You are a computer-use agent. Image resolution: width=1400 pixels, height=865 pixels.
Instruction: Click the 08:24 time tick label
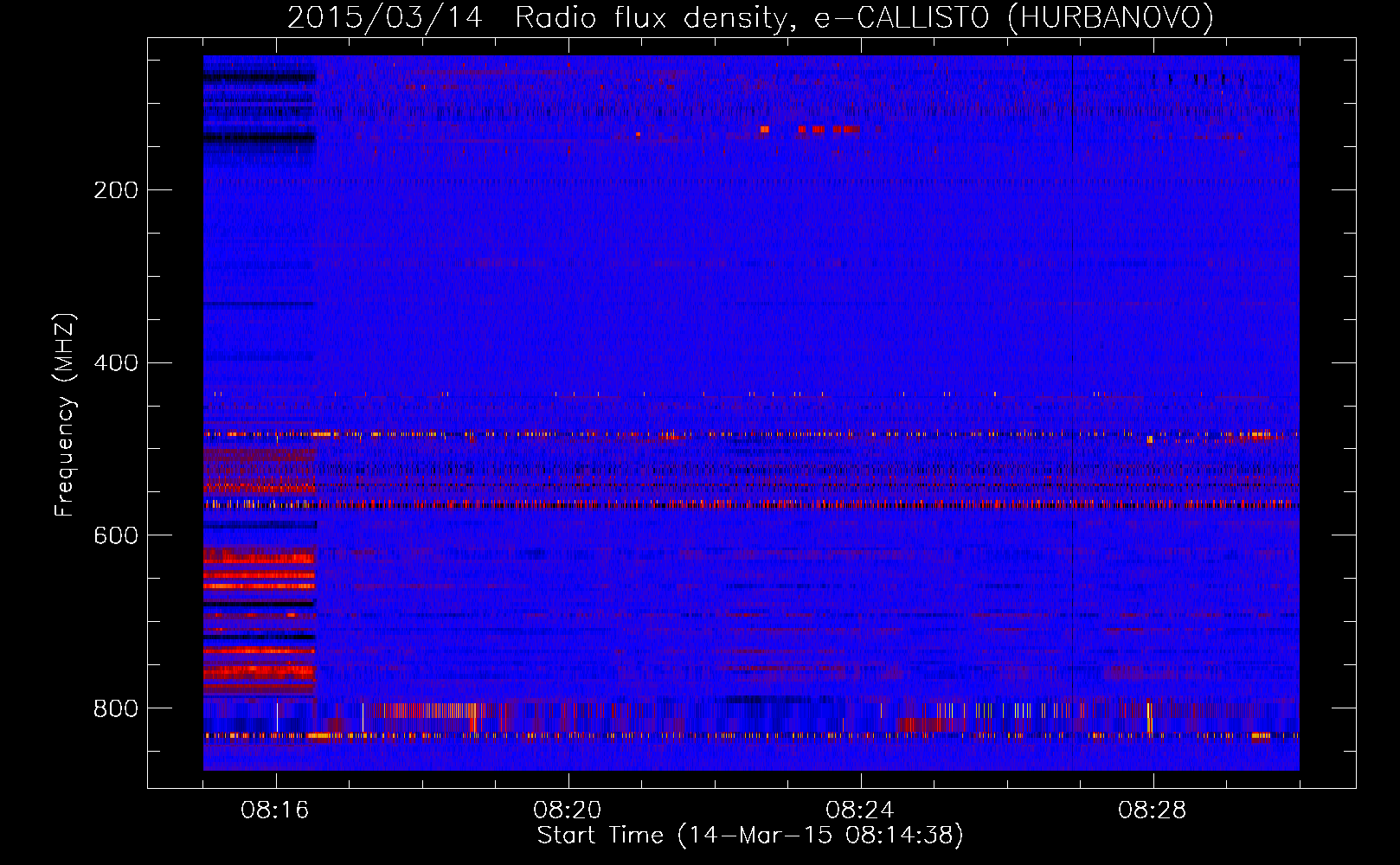[860, 811]
